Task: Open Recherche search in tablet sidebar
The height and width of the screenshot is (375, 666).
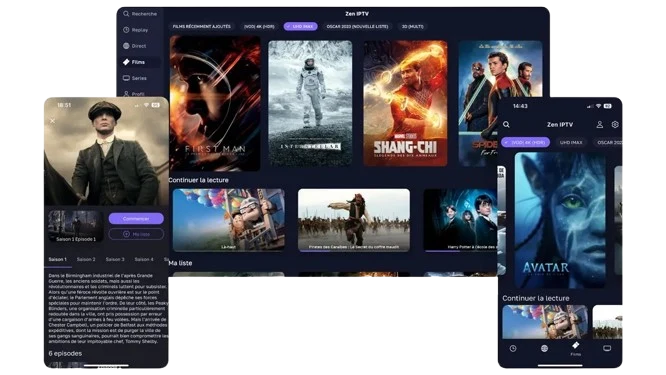Action: pos(140,14)
